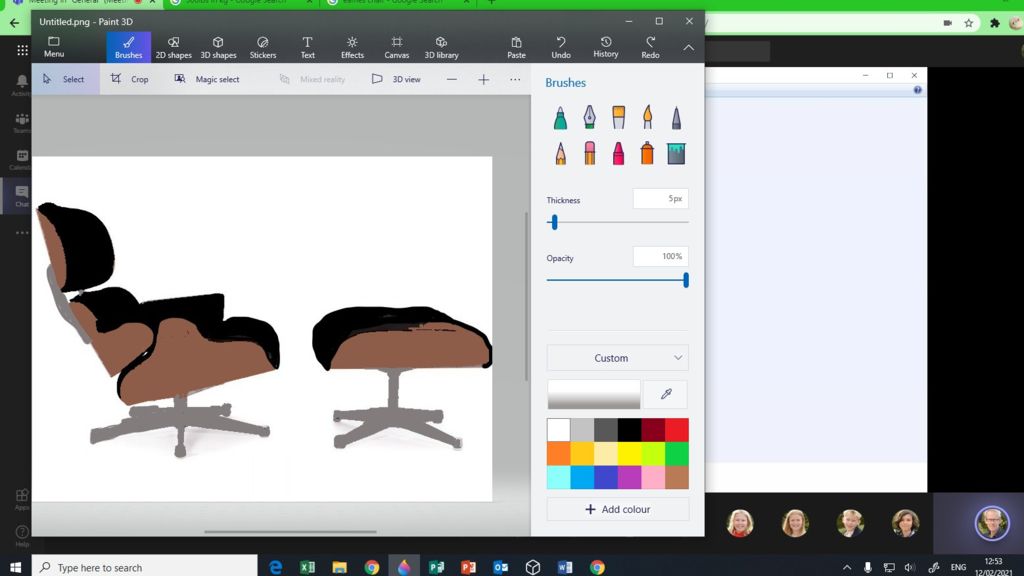Select the Watercolour brush
The height and width of the screenshot is (576, 1024).
(647, 118)
